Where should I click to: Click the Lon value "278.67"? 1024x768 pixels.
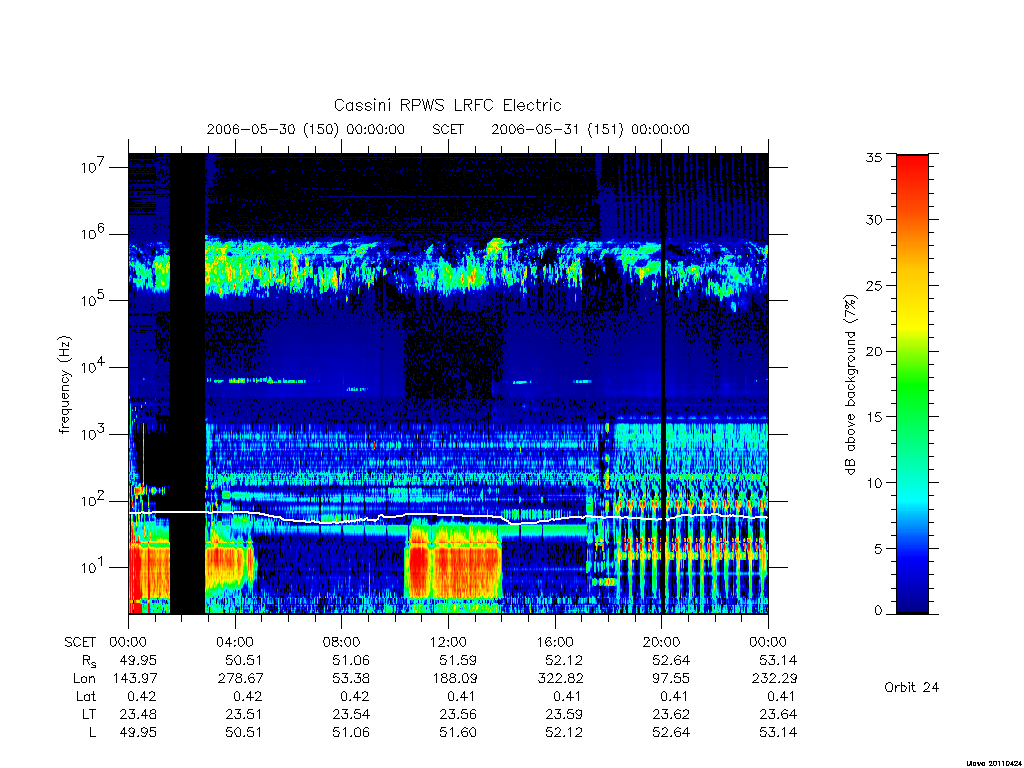(240, 679)
